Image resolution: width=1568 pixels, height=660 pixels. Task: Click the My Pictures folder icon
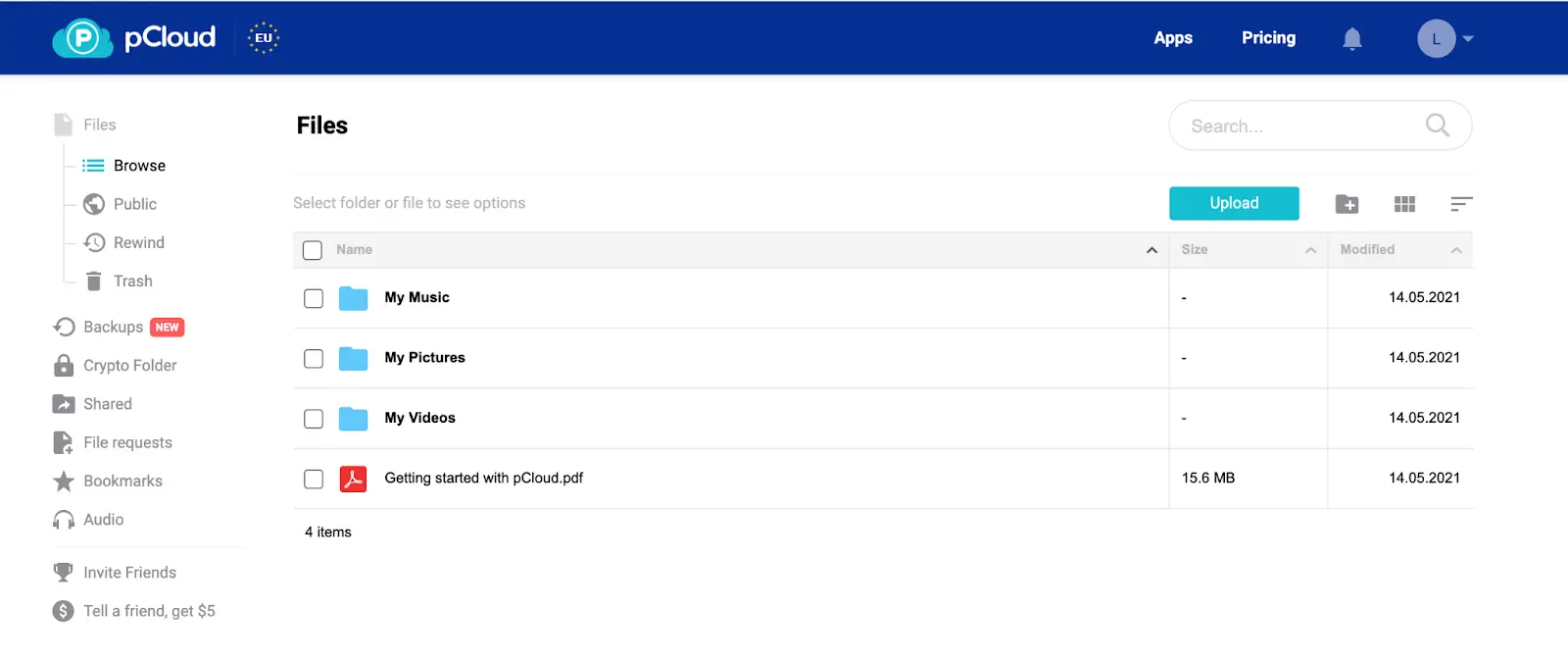click(x=353, y=358)
